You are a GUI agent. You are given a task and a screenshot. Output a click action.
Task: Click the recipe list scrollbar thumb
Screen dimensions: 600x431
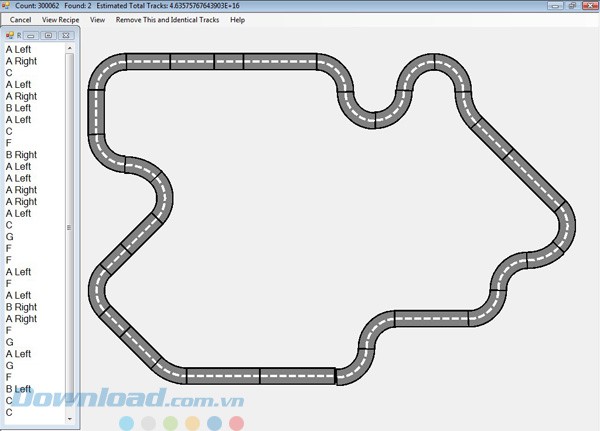click(70, 228)
